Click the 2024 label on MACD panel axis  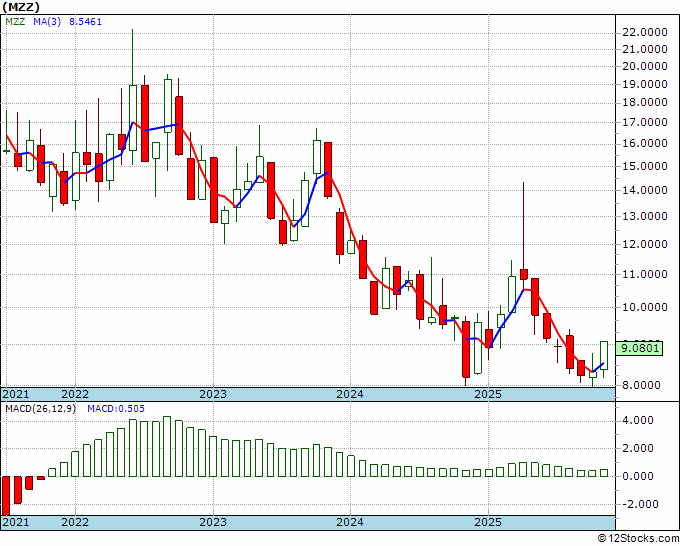(x=350, y=522)
